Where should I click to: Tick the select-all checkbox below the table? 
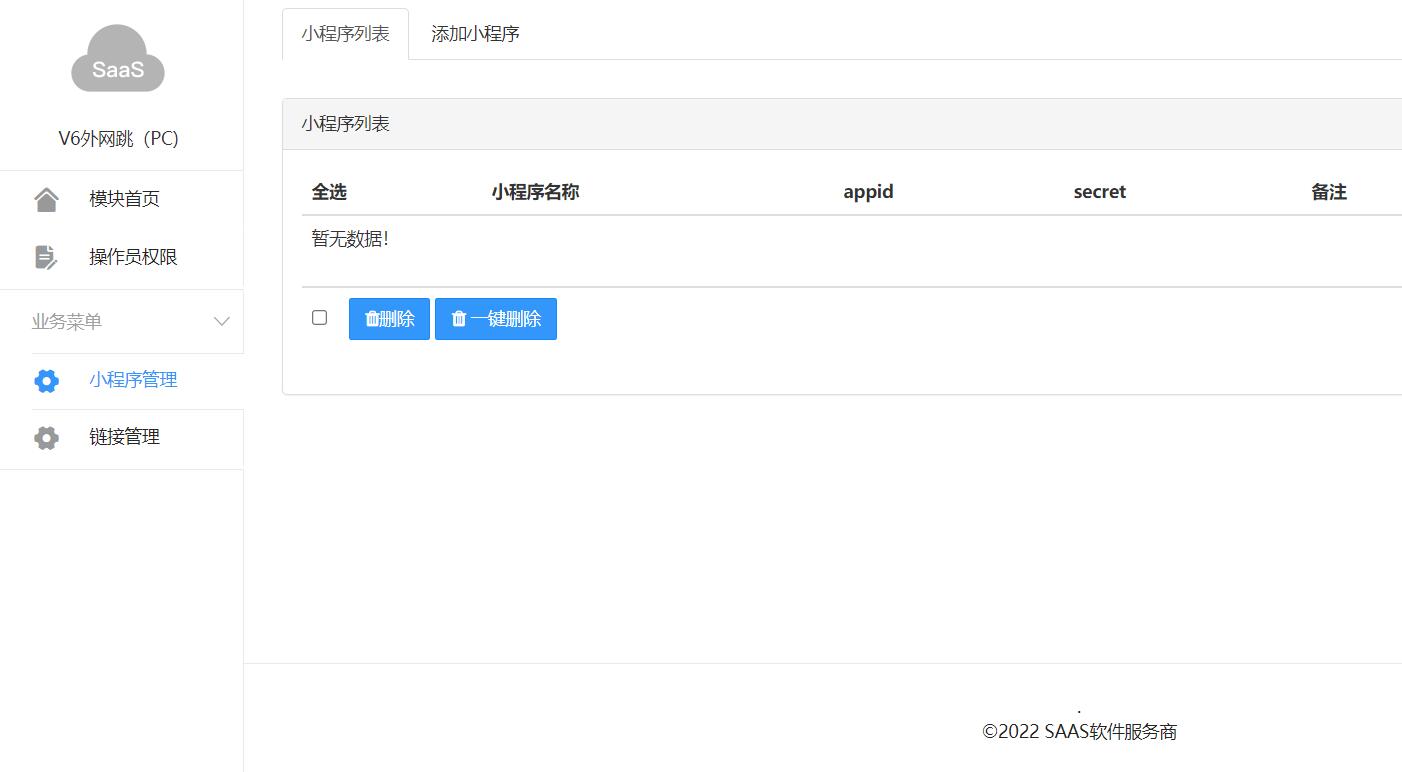(x=320, y=318)
